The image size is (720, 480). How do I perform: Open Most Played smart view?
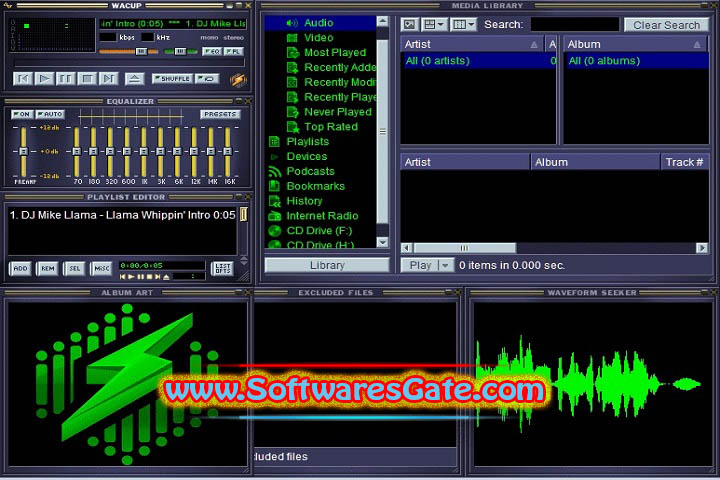click(335, 52)
